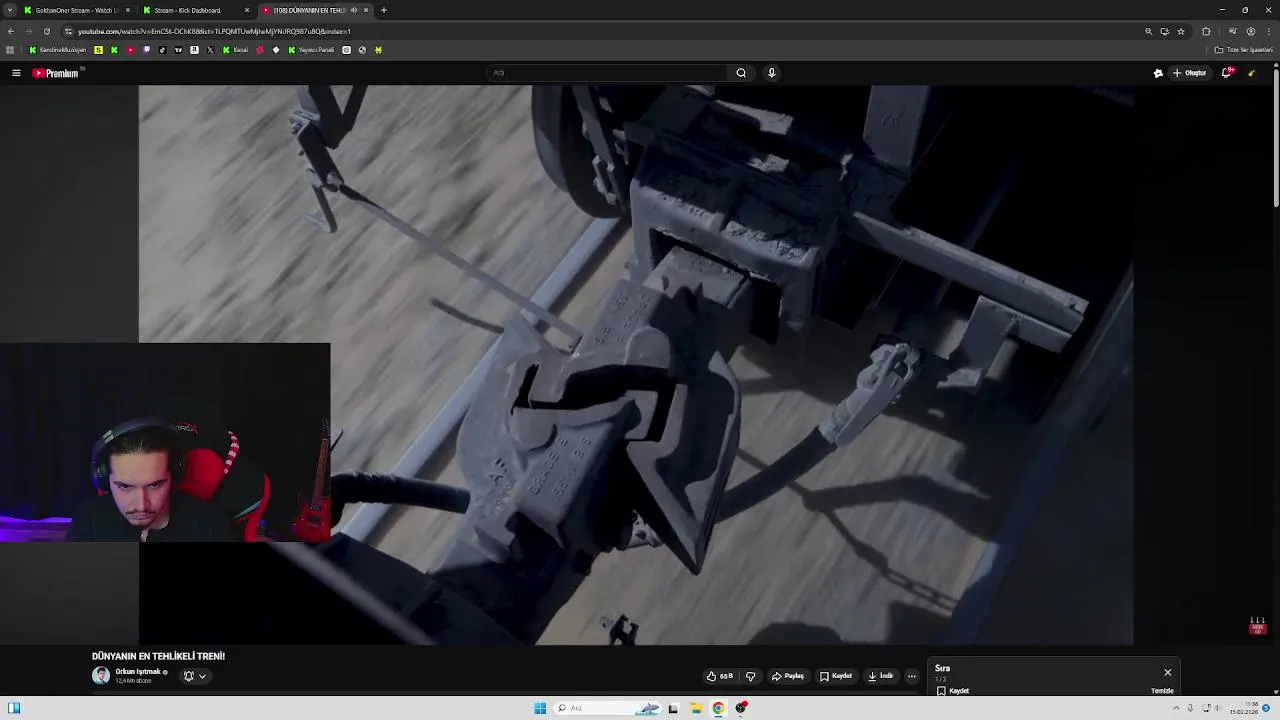
Task: Click the taskbar search box
Action: point(608,708)
